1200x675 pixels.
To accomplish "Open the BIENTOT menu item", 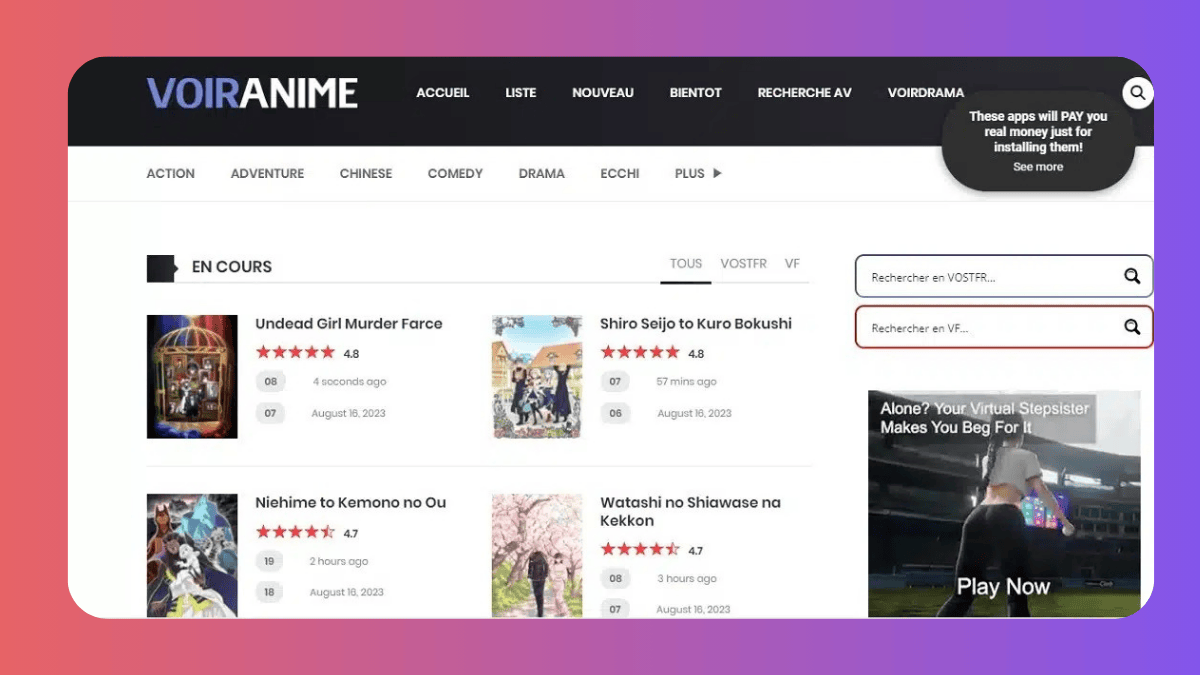I will point(696,93).
